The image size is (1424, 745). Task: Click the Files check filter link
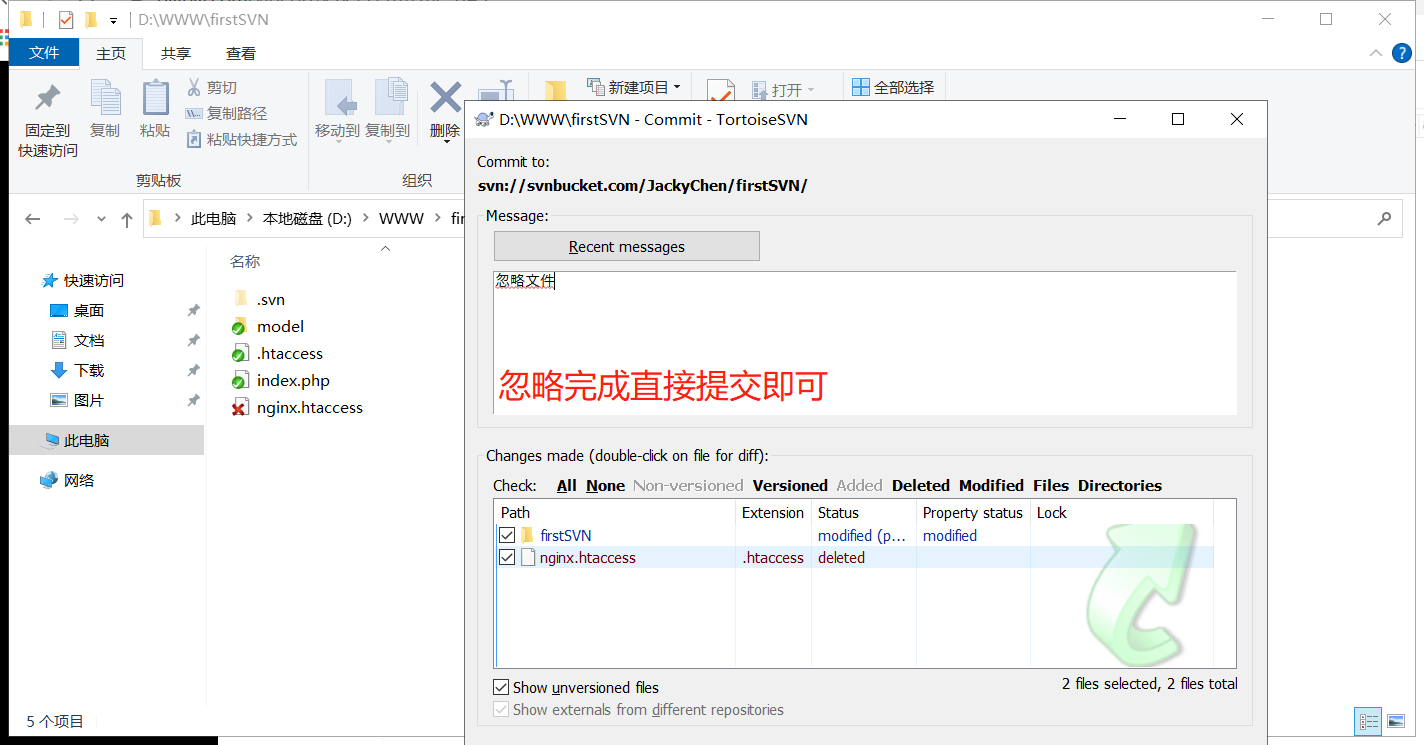(1051, 486)
